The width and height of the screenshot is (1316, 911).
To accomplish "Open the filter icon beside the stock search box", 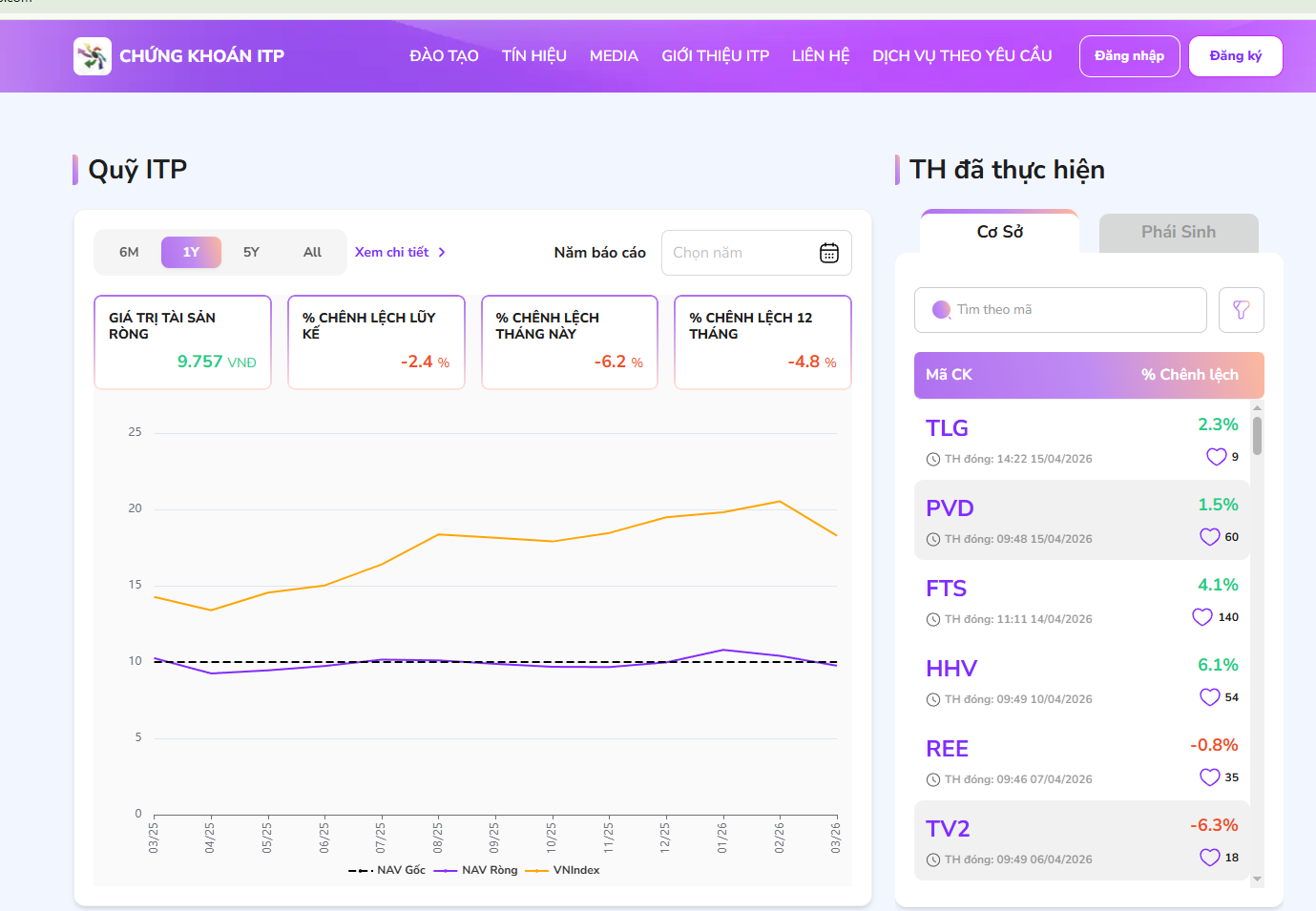I will coord(1241,310).
